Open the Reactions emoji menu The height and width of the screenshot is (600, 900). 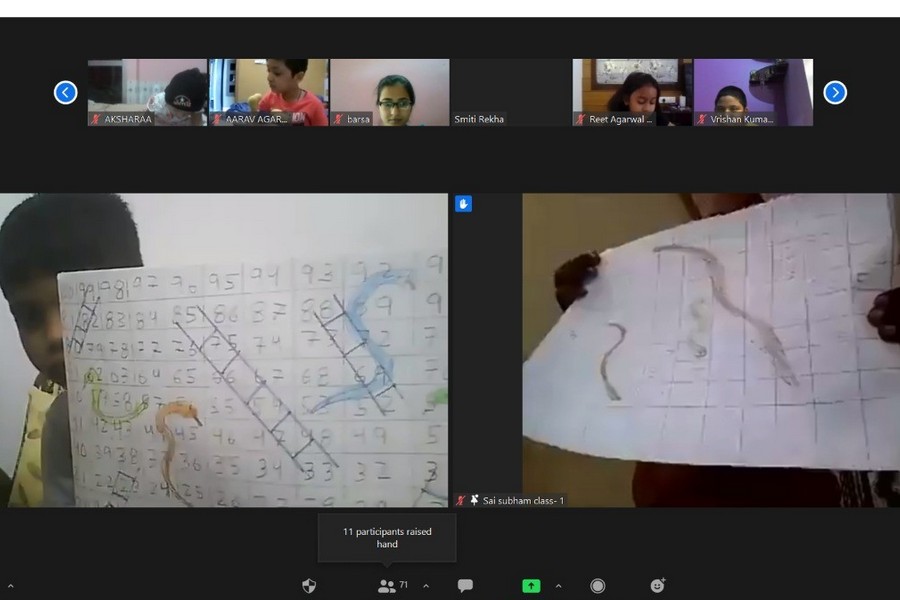(657, 586)
